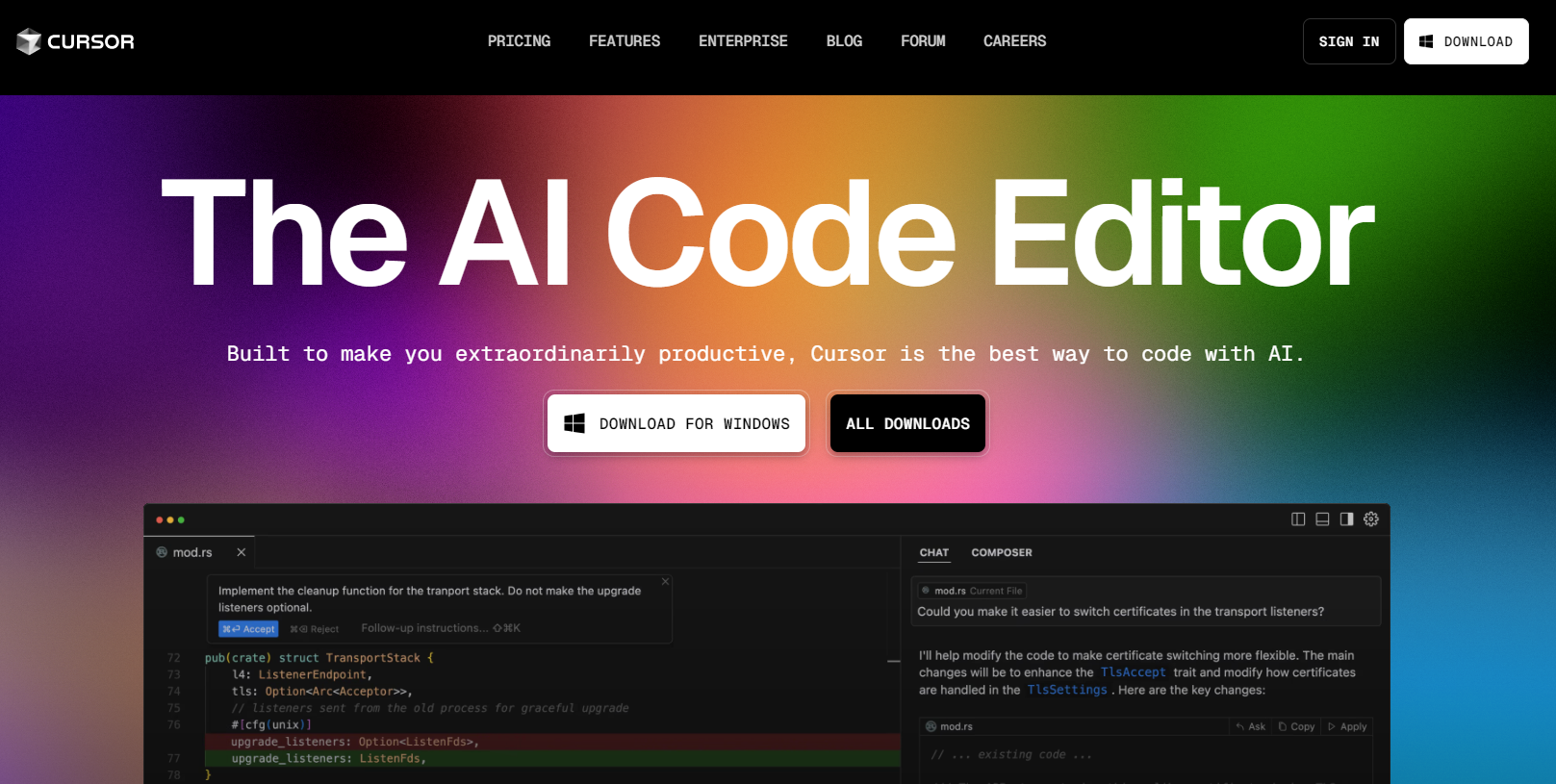Screen dimensions: 1556x784
Task: Click line number 72 in gutter
Action: pos(174,658)
